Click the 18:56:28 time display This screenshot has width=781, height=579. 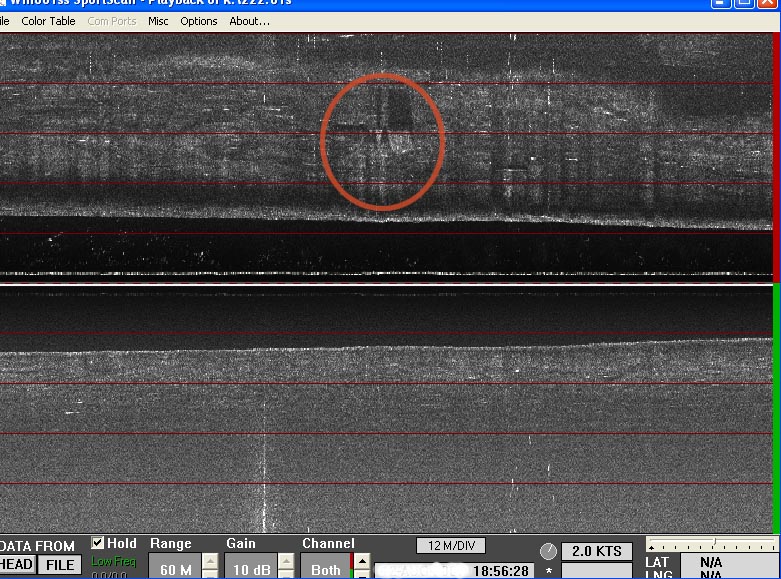point(501,571)
